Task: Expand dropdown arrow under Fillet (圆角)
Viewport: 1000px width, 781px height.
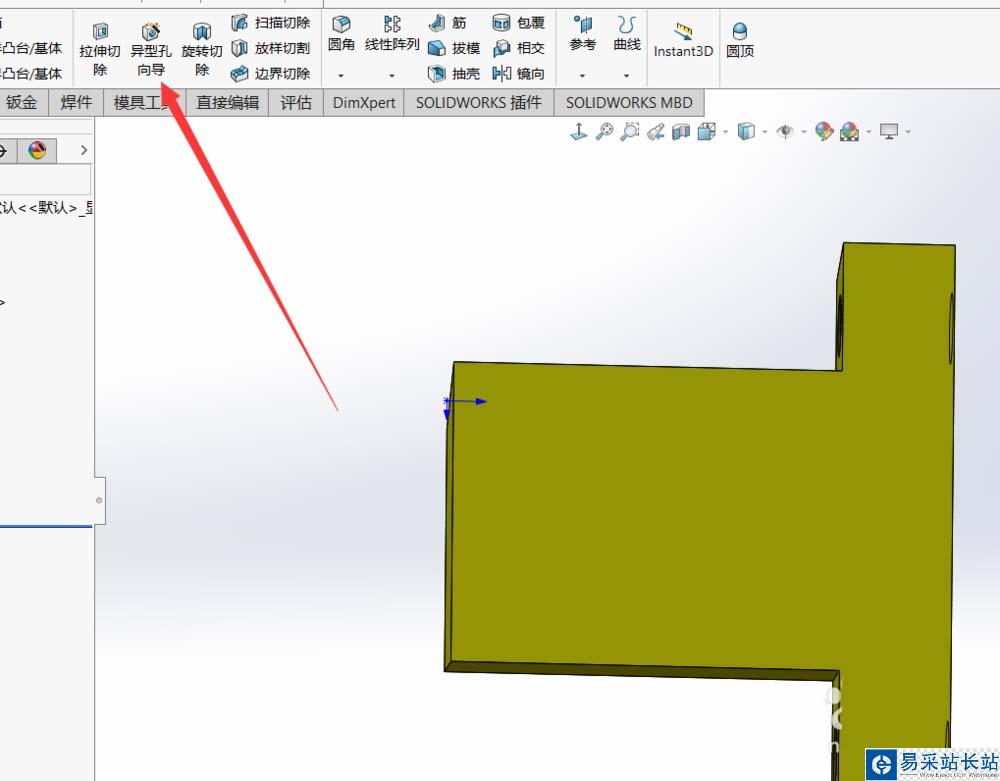Action: (341, 75)
